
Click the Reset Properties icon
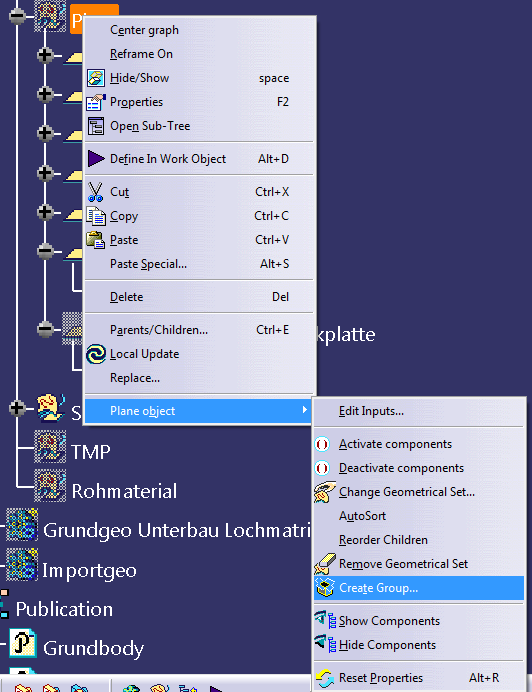click(x=325, y=677)
